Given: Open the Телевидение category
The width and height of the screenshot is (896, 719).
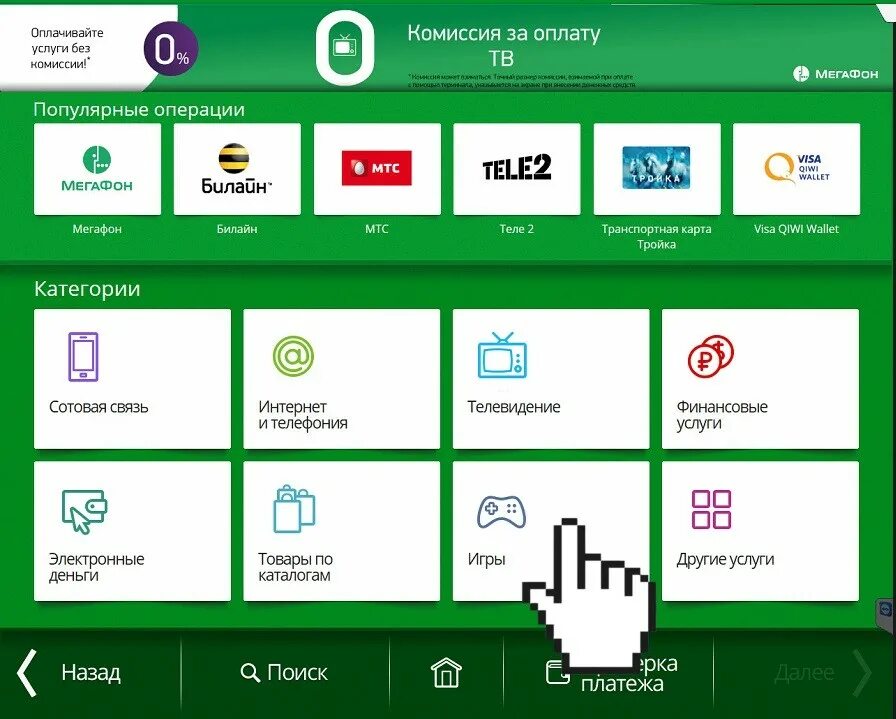Looking at the screenshot, I should (551, 379).
